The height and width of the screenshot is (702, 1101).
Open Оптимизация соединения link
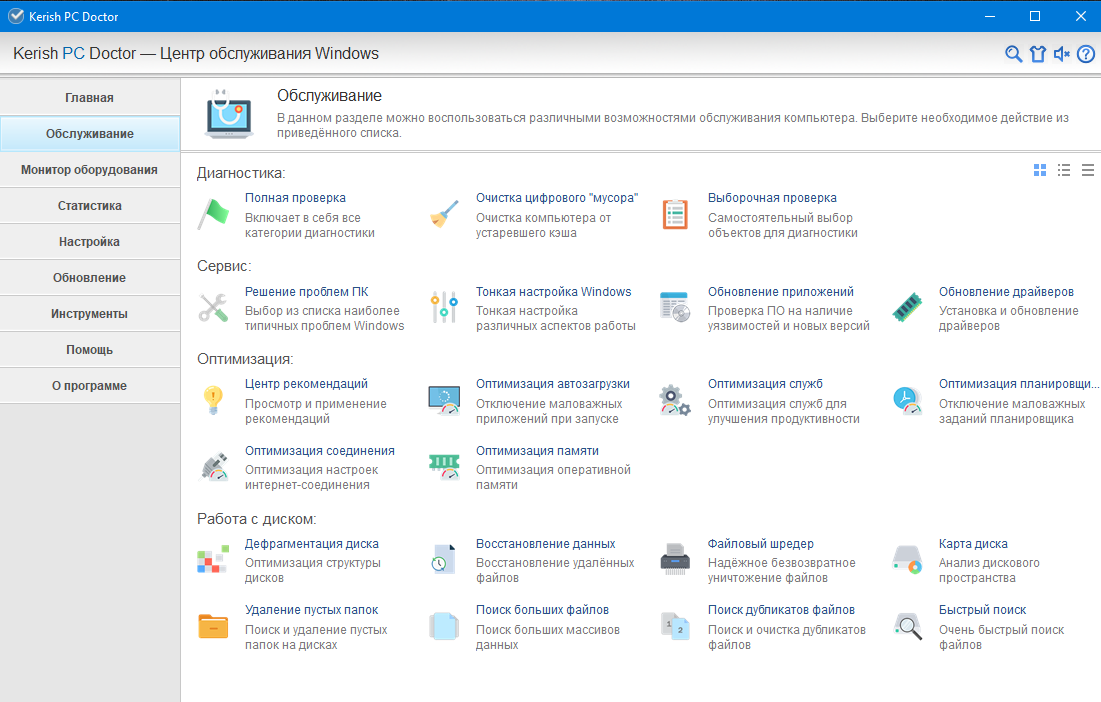pos(319,451)
